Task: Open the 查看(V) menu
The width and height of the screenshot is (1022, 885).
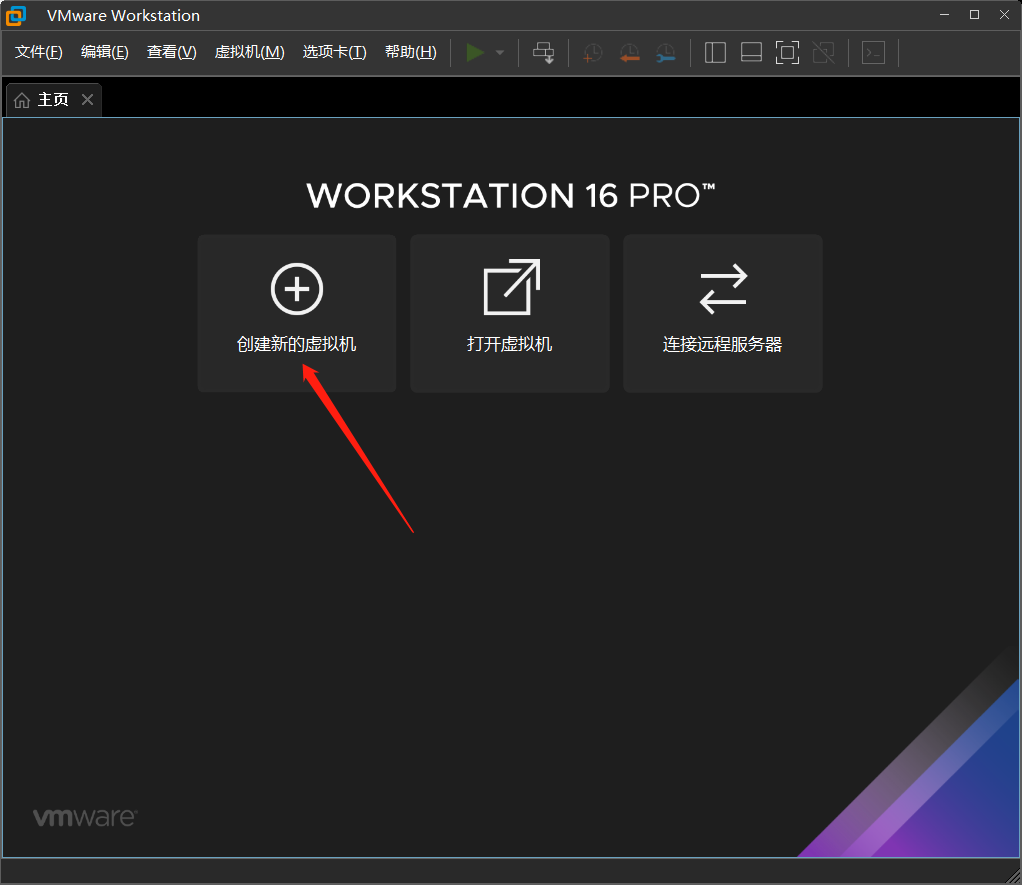Action: tap(171, 52)
